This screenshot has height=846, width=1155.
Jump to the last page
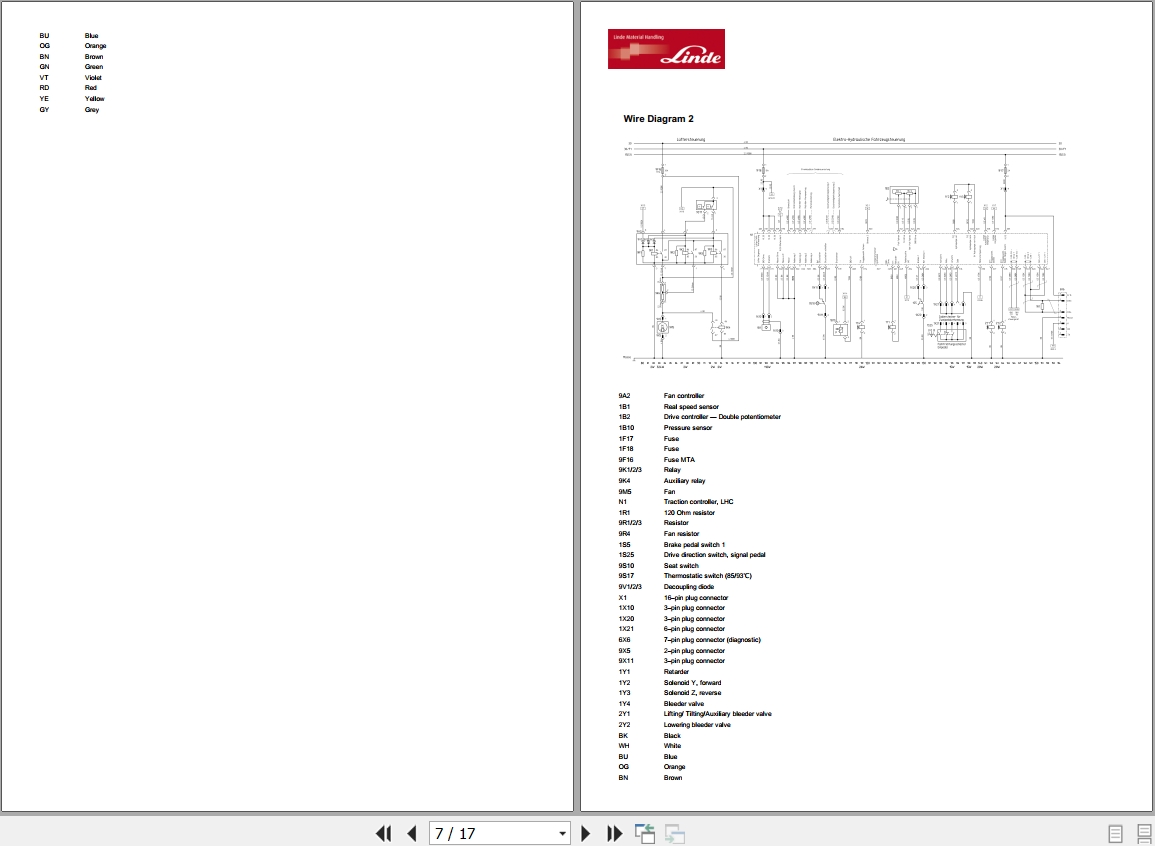click(x=614, y=833)
